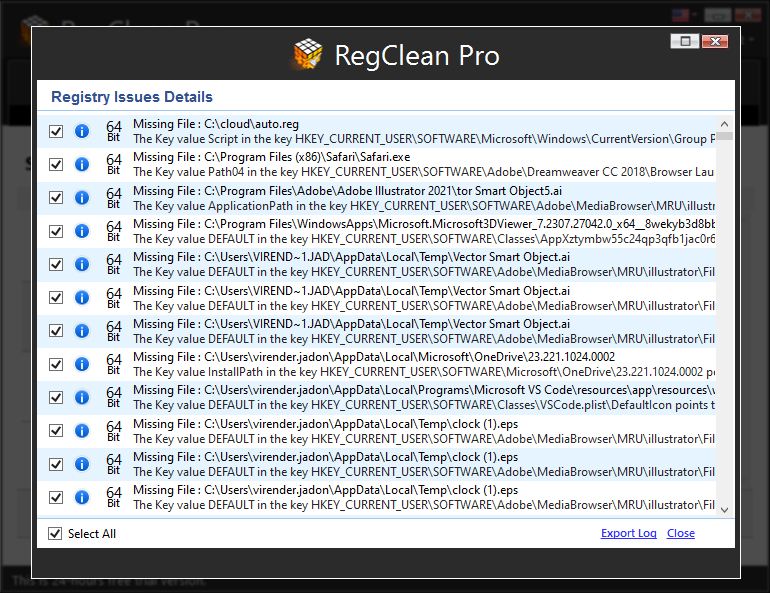
Task: Select 'The Key value Path04' Dreamweaver line
Action: click(424, 172)
